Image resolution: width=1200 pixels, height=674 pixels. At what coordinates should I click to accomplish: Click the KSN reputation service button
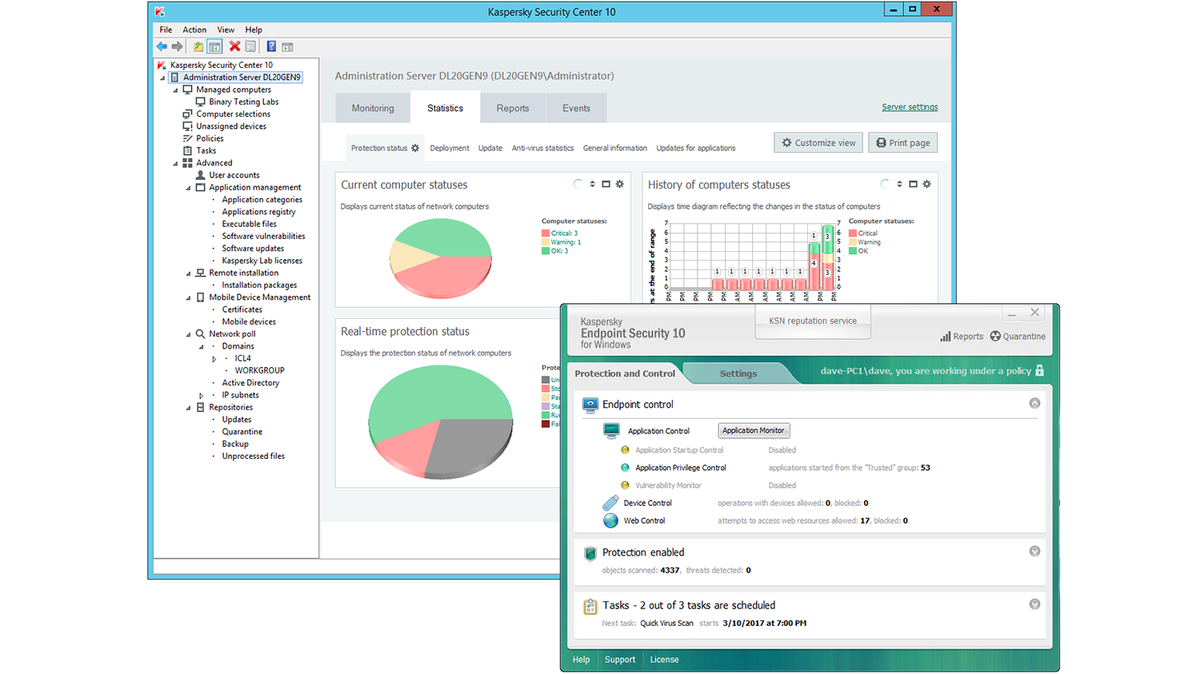click(x=813, y=320)
